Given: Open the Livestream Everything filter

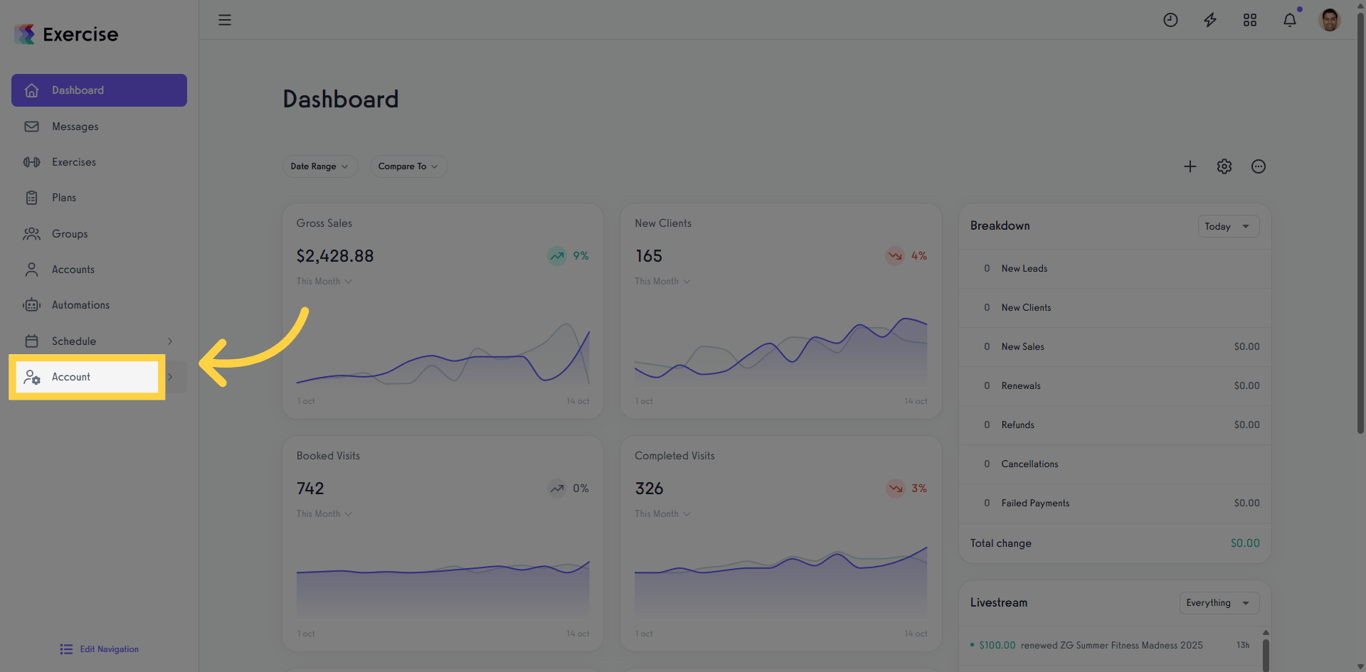Looking at the screenshot, I should point(1218,602).
